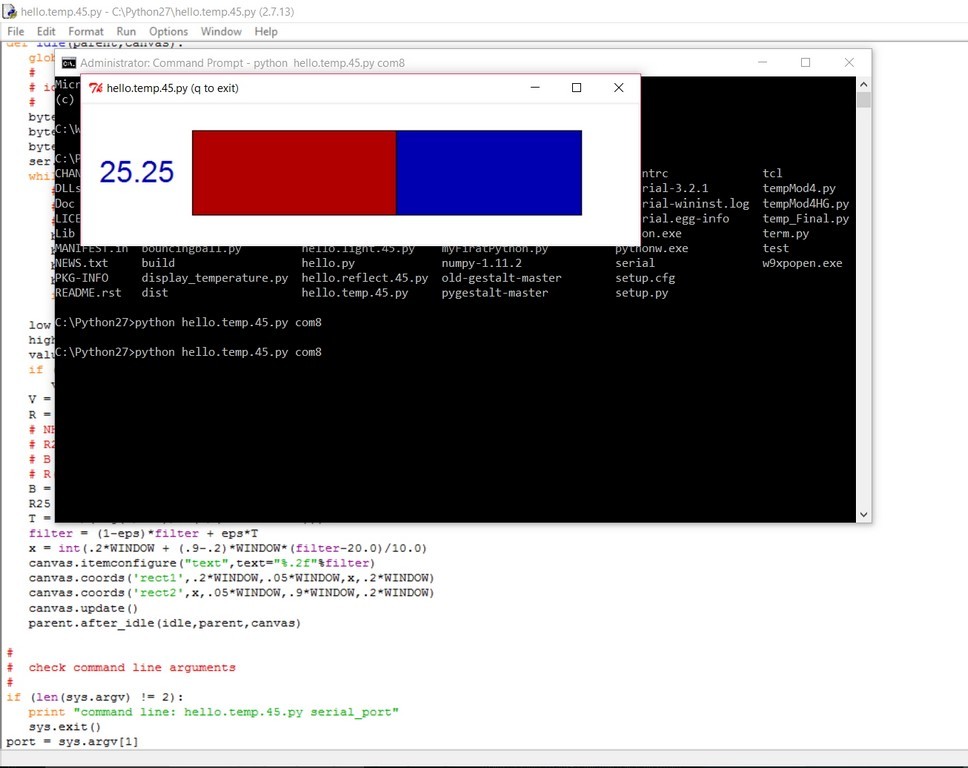Screen dimensions: 968x768
Task: Click the 'port = sys.argv[1]' code line
Action: 72,741
